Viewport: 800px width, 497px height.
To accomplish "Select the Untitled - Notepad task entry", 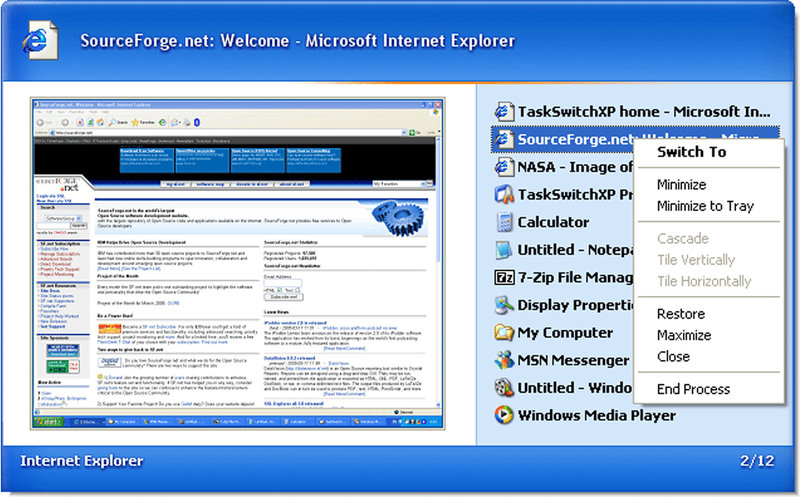I will [562, 250].
